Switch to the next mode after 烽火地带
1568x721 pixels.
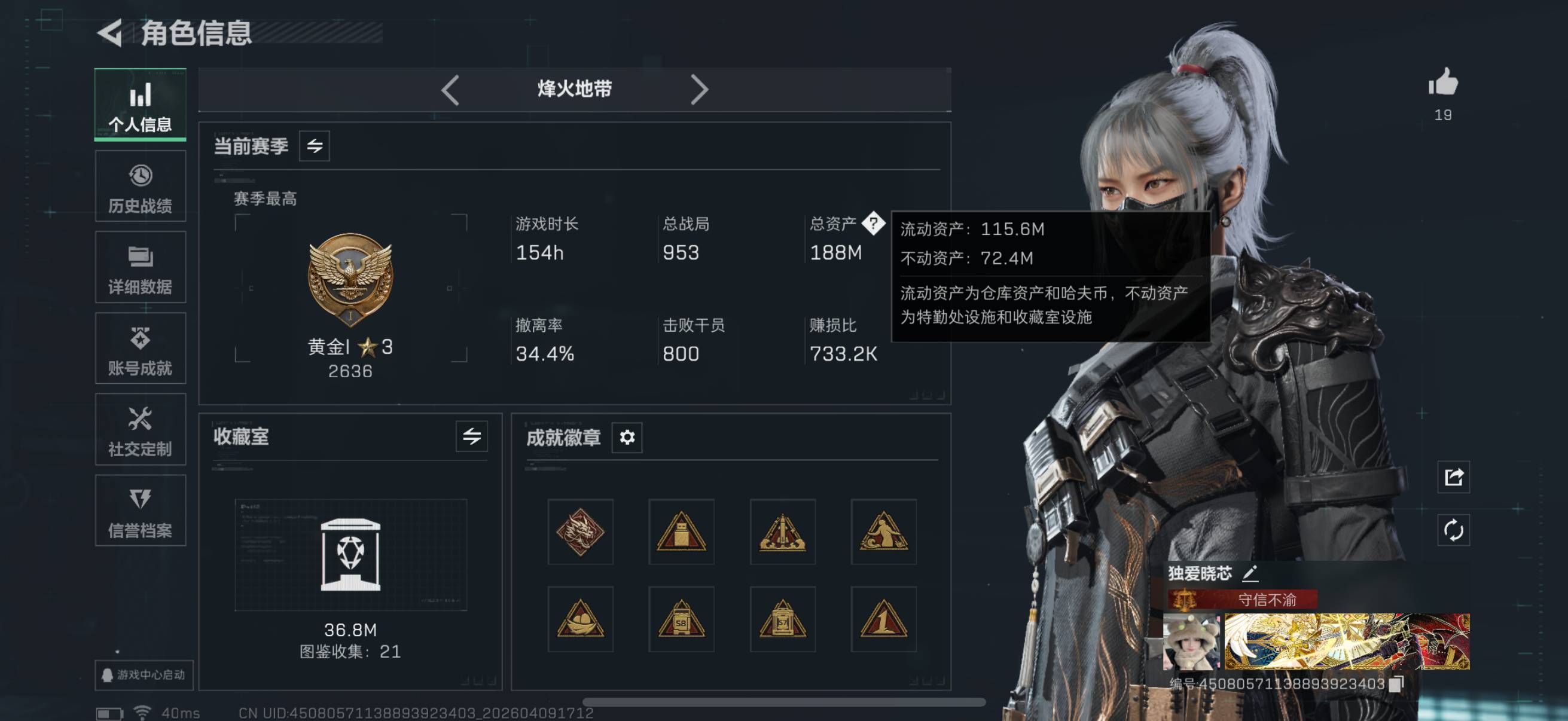700,90
